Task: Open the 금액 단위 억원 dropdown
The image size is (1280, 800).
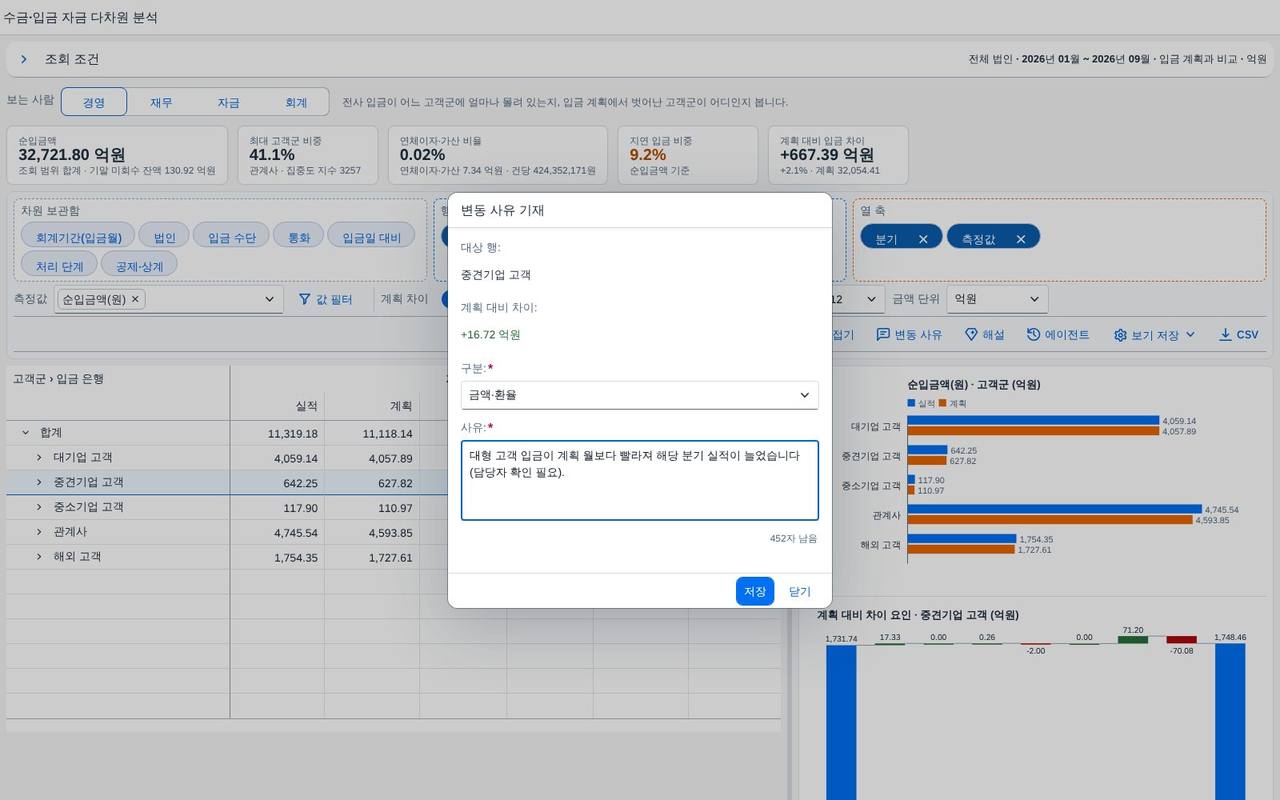Action: tap(997, 299)
